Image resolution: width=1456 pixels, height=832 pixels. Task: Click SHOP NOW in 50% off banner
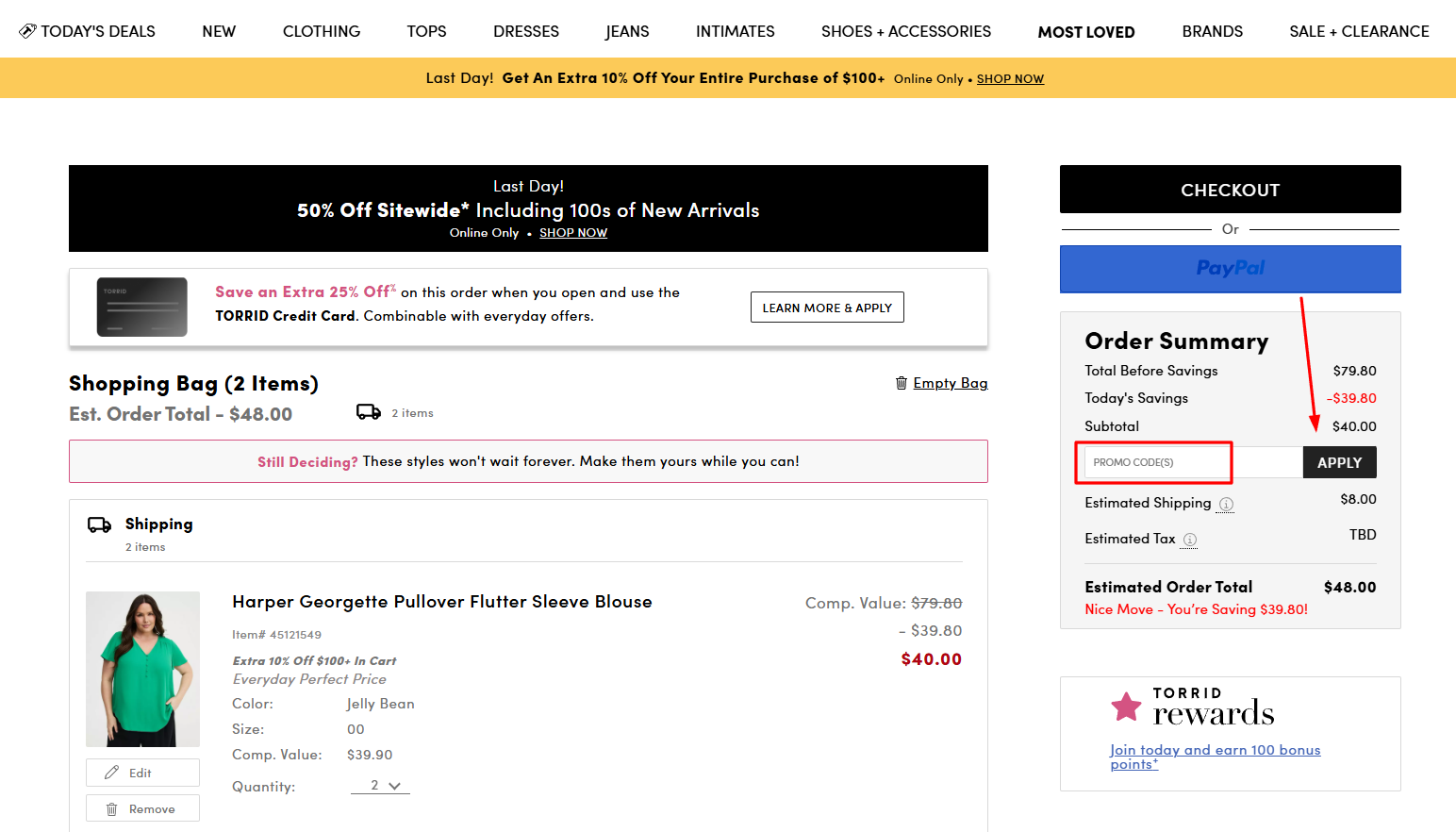[573, 233]
